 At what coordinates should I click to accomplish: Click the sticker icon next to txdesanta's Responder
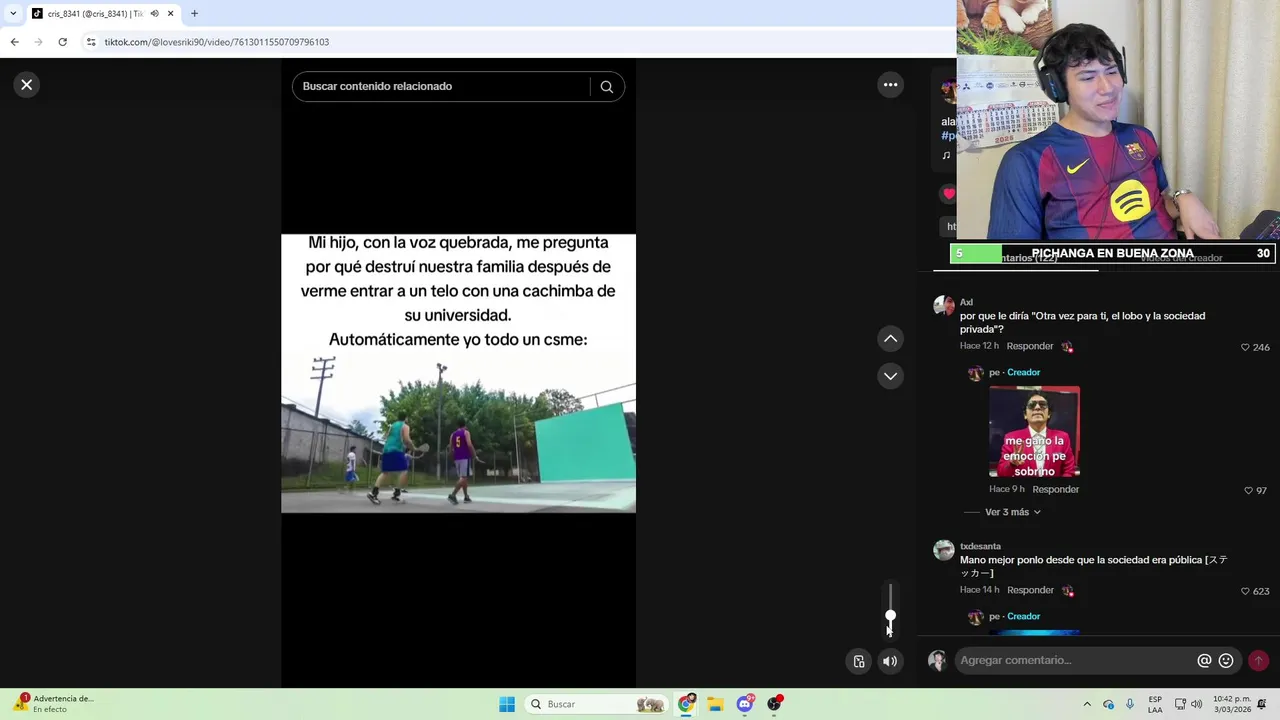click(x=1067, y=590)
